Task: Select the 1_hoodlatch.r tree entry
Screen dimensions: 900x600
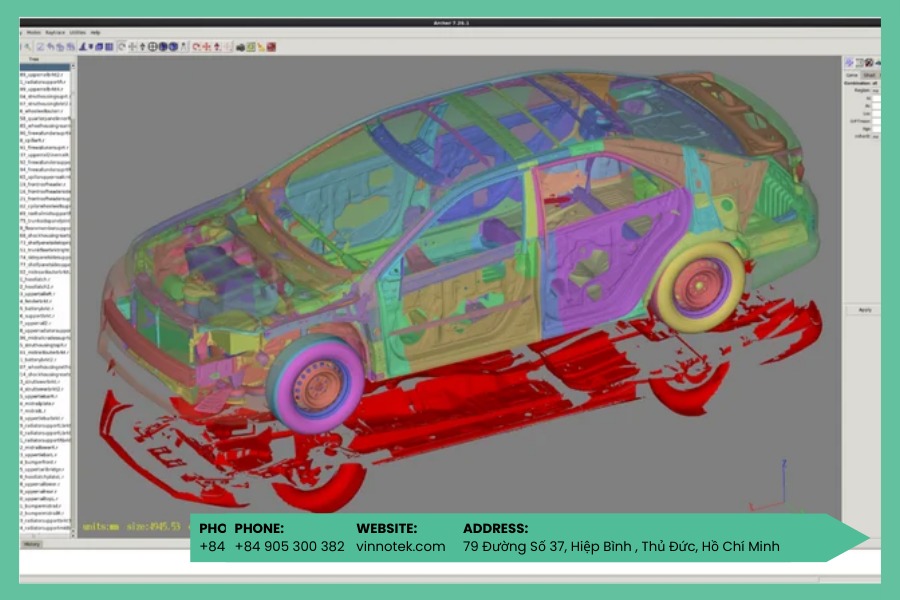Action: 36,279
